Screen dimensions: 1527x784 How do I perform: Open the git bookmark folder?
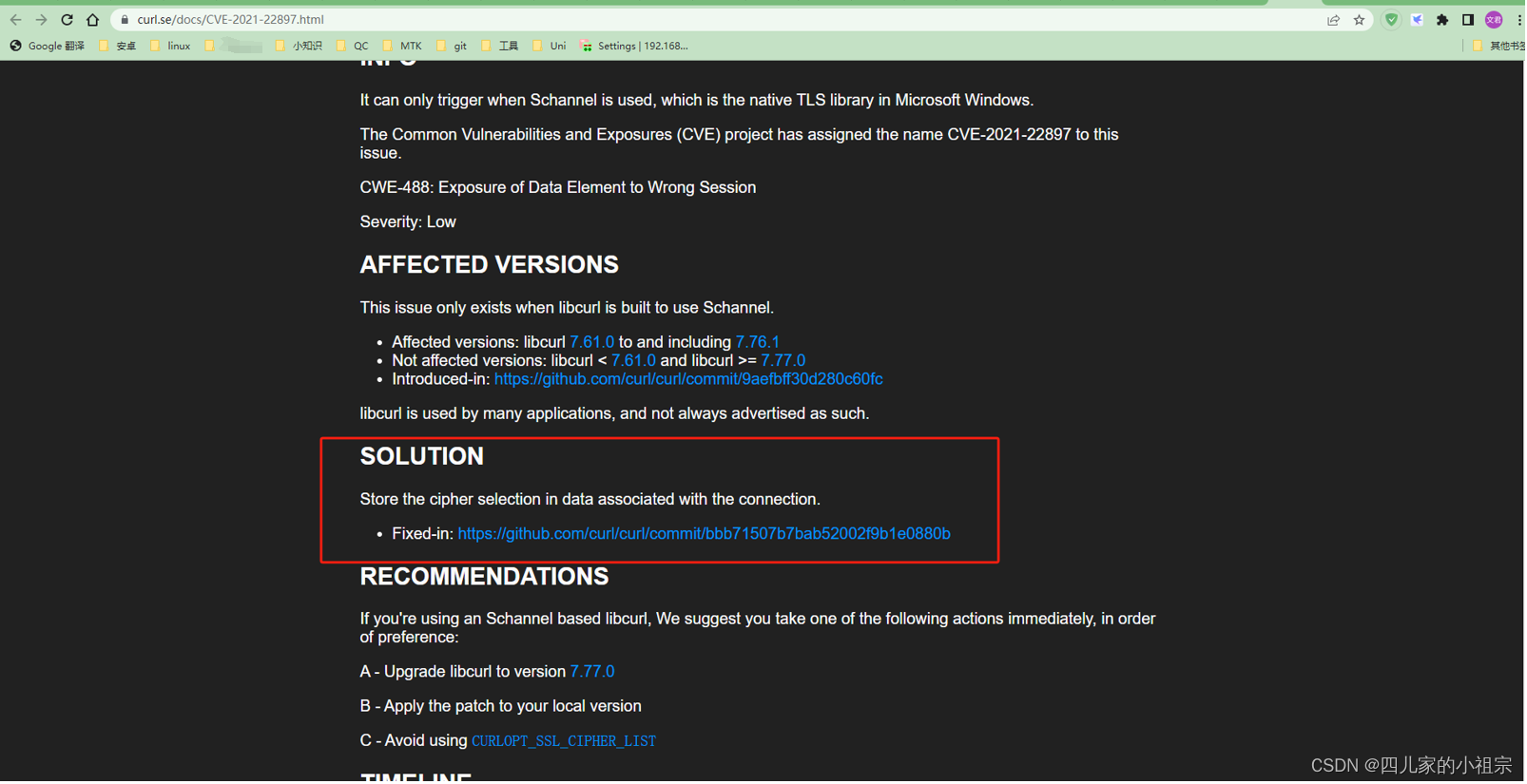pos(452,46)
